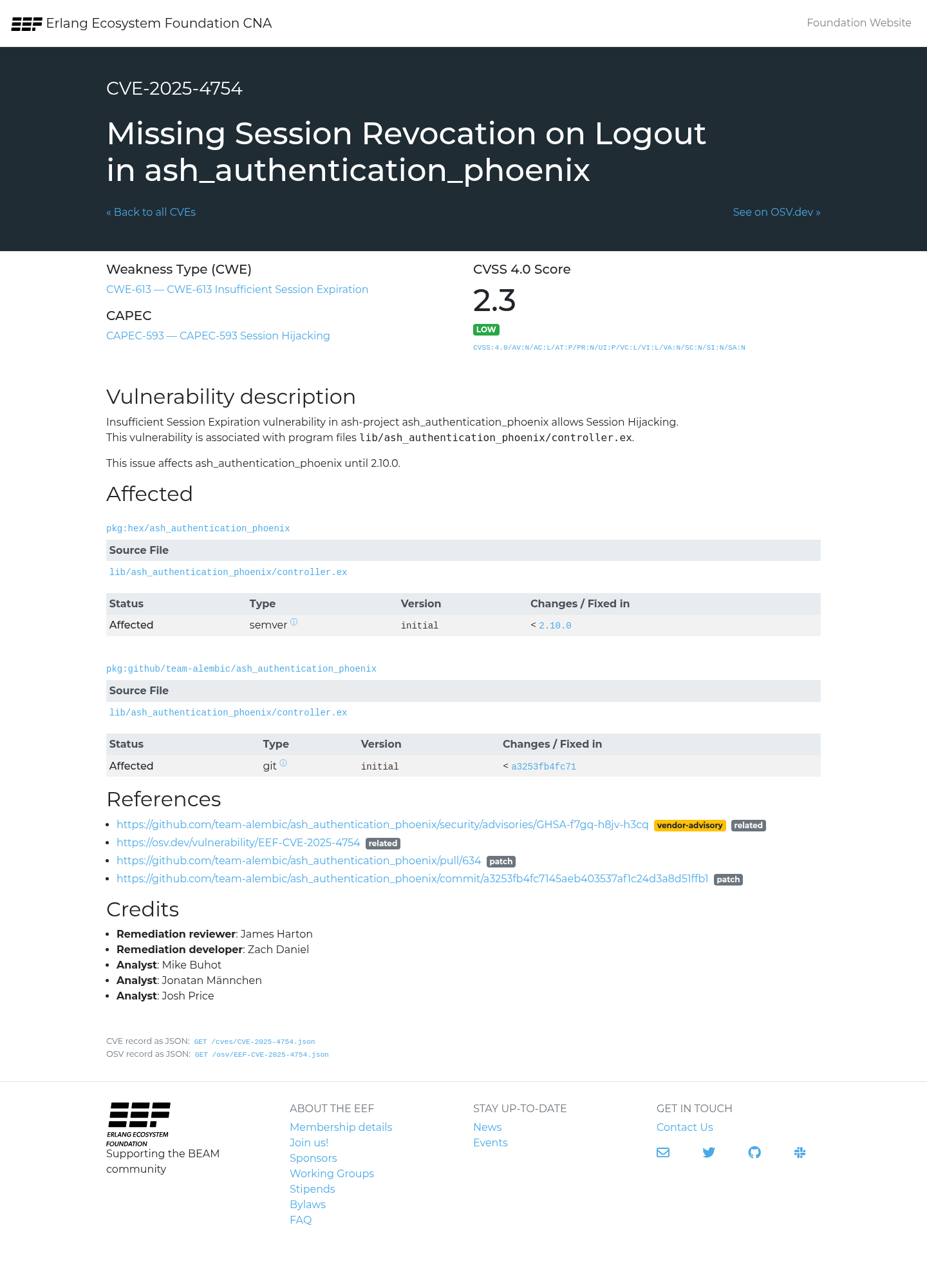Open CWE-613 Insufficient Session Expiration link
Image resolution: width=927 pixels, height=1288 pixels.
click(237, 289)
